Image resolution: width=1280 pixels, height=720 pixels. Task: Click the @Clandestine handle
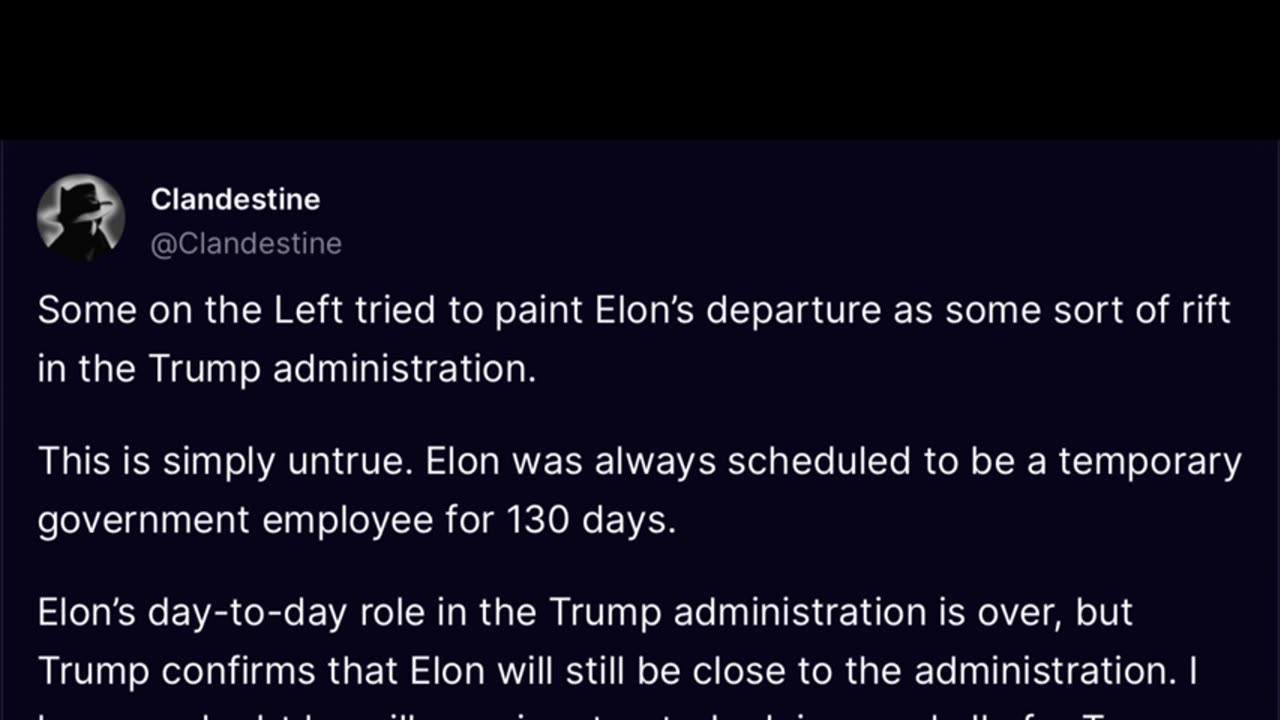[246, 244]
